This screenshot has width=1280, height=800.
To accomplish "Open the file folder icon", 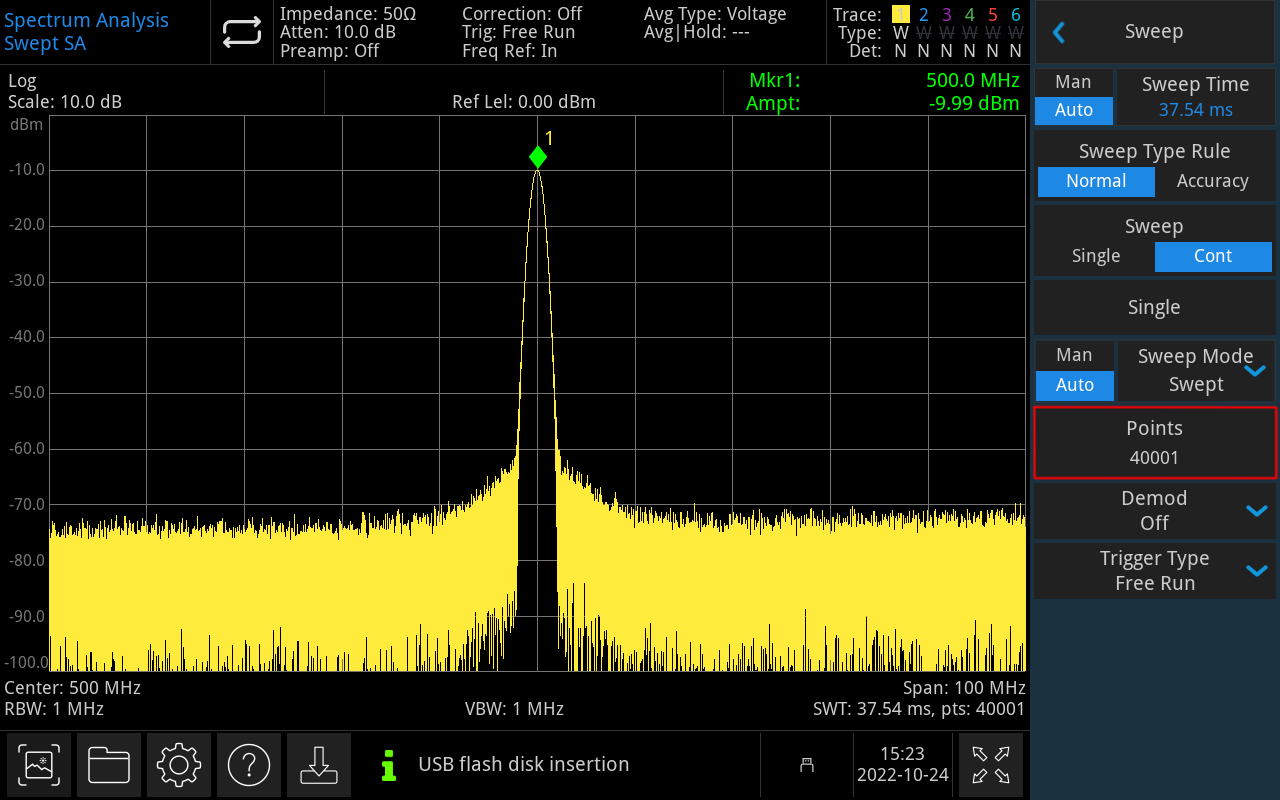I will pos(109,765).
